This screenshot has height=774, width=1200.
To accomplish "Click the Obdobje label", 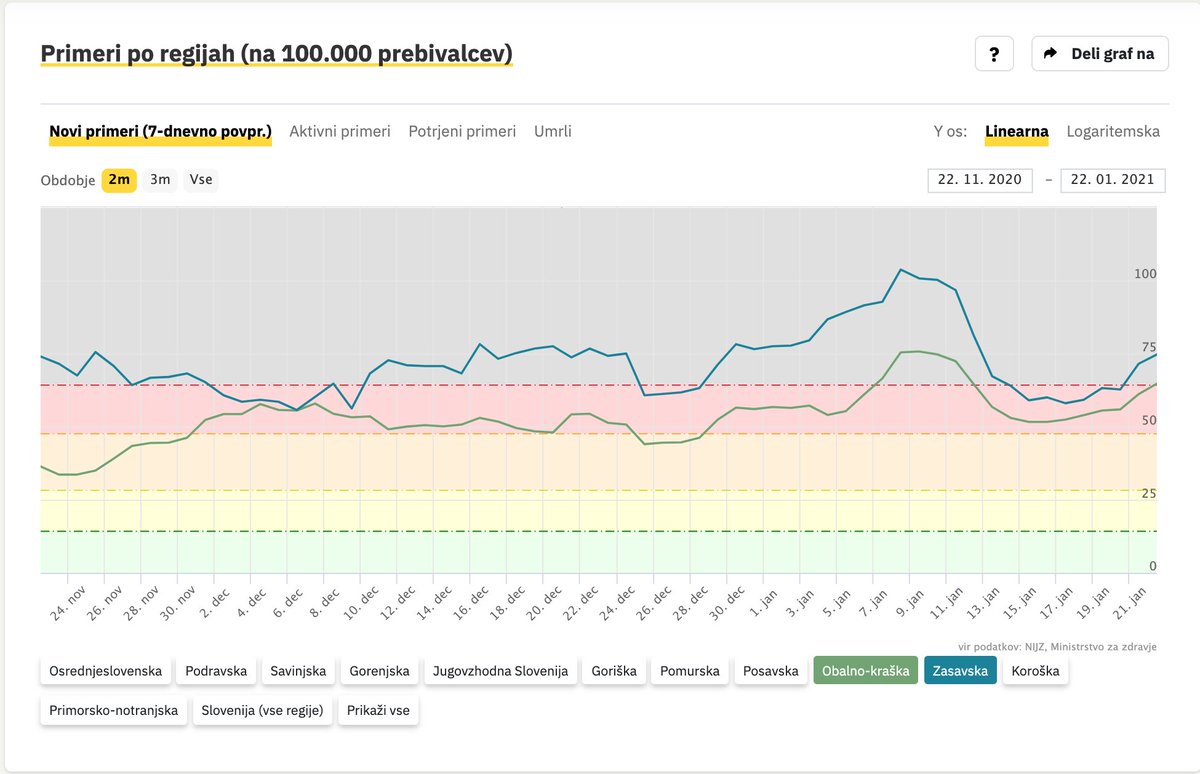I will click(x=68, y=181).
